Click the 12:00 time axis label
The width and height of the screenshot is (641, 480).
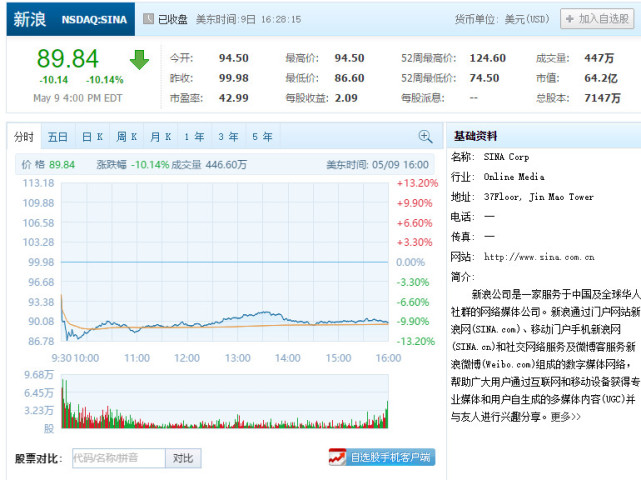(x=187, y=358)
